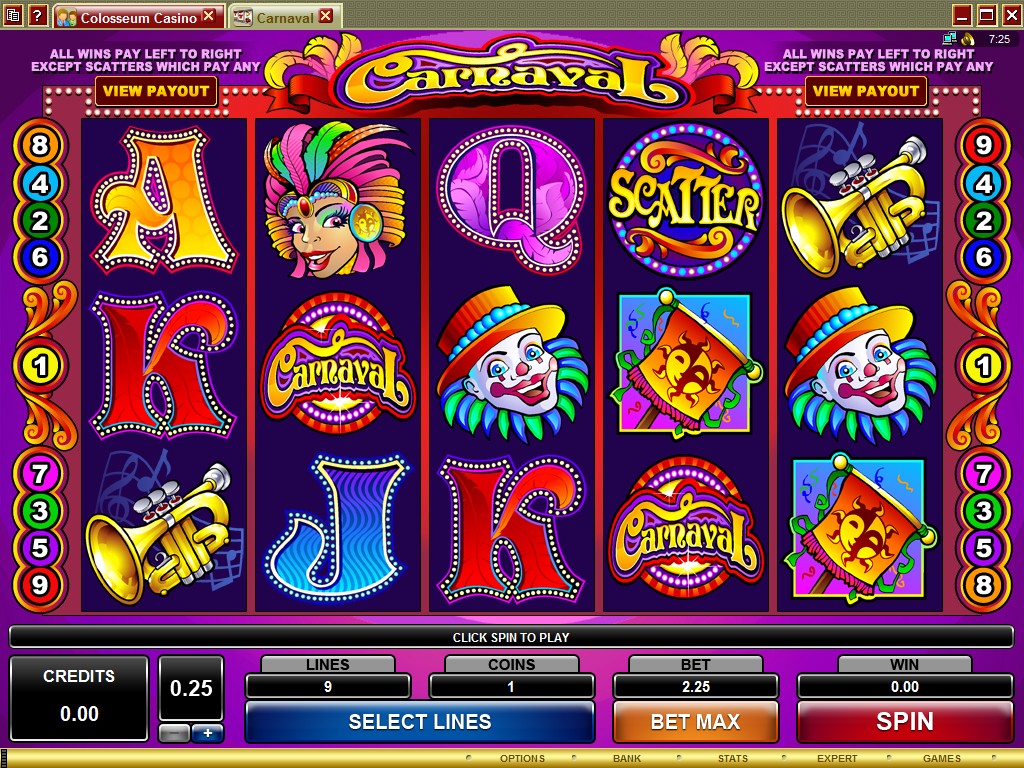Switch to Expert mode

coord(837,758)
